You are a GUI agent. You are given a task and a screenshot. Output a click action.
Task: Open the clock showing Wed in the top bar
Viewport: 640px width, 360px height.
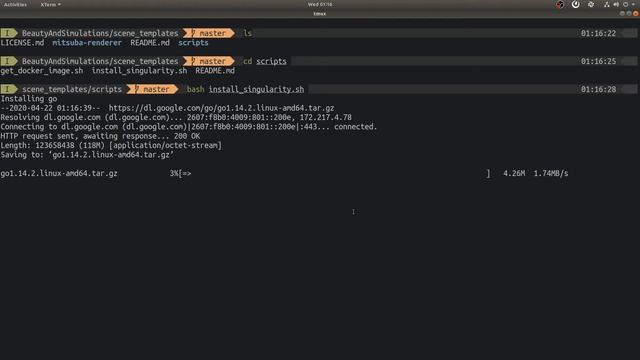point(320,4)
